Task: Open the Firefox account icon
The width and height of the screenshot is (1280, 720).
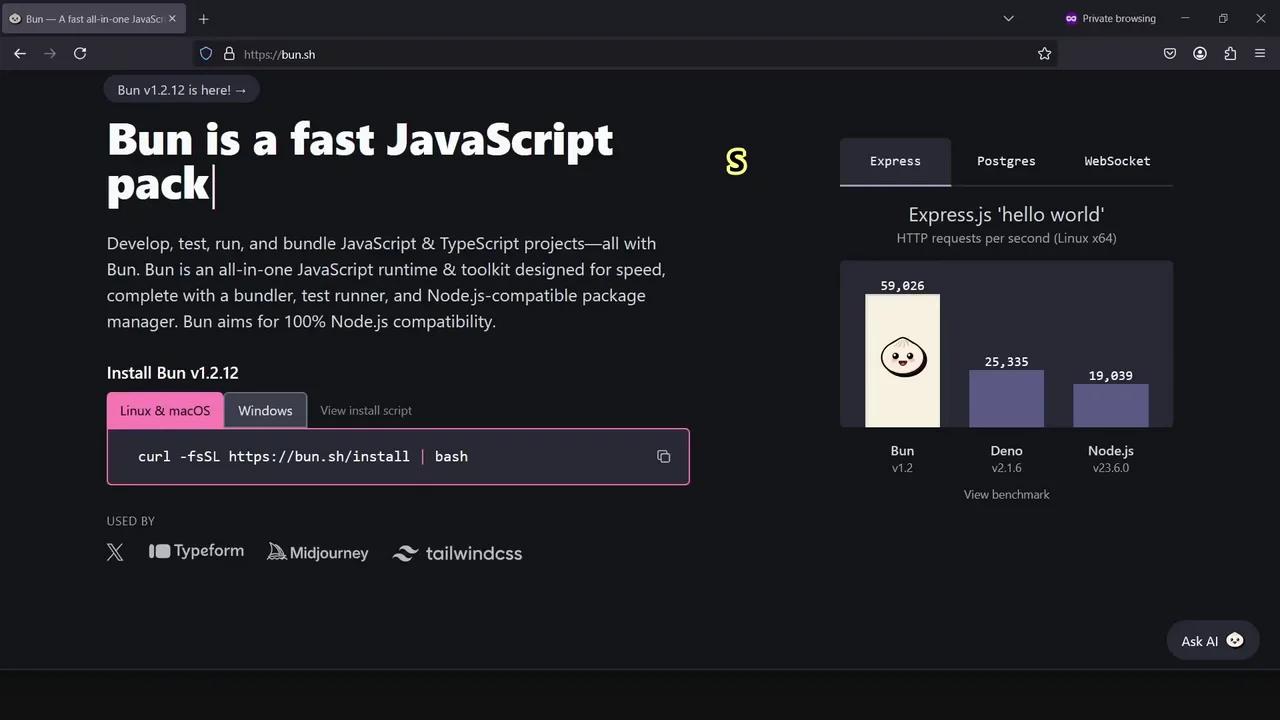Action: click(x=1200, y=54)
